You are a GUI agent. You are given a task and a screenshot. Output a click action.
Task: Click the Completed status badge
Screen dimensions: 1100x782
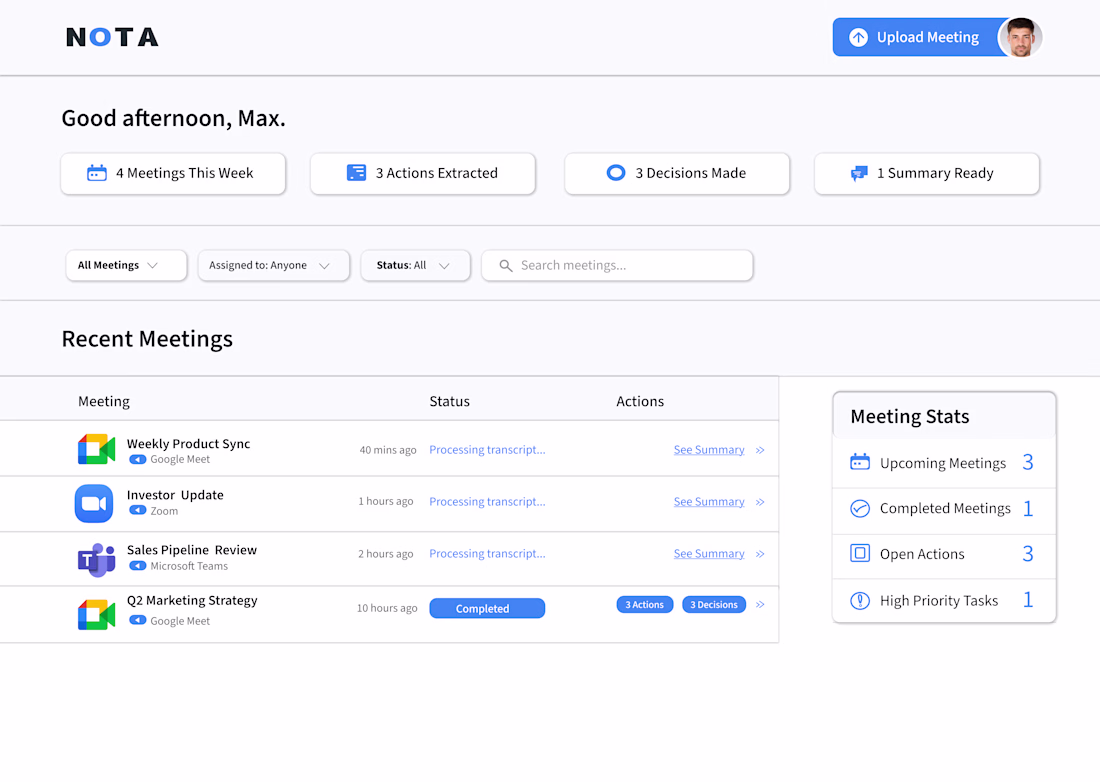point(487,608)
